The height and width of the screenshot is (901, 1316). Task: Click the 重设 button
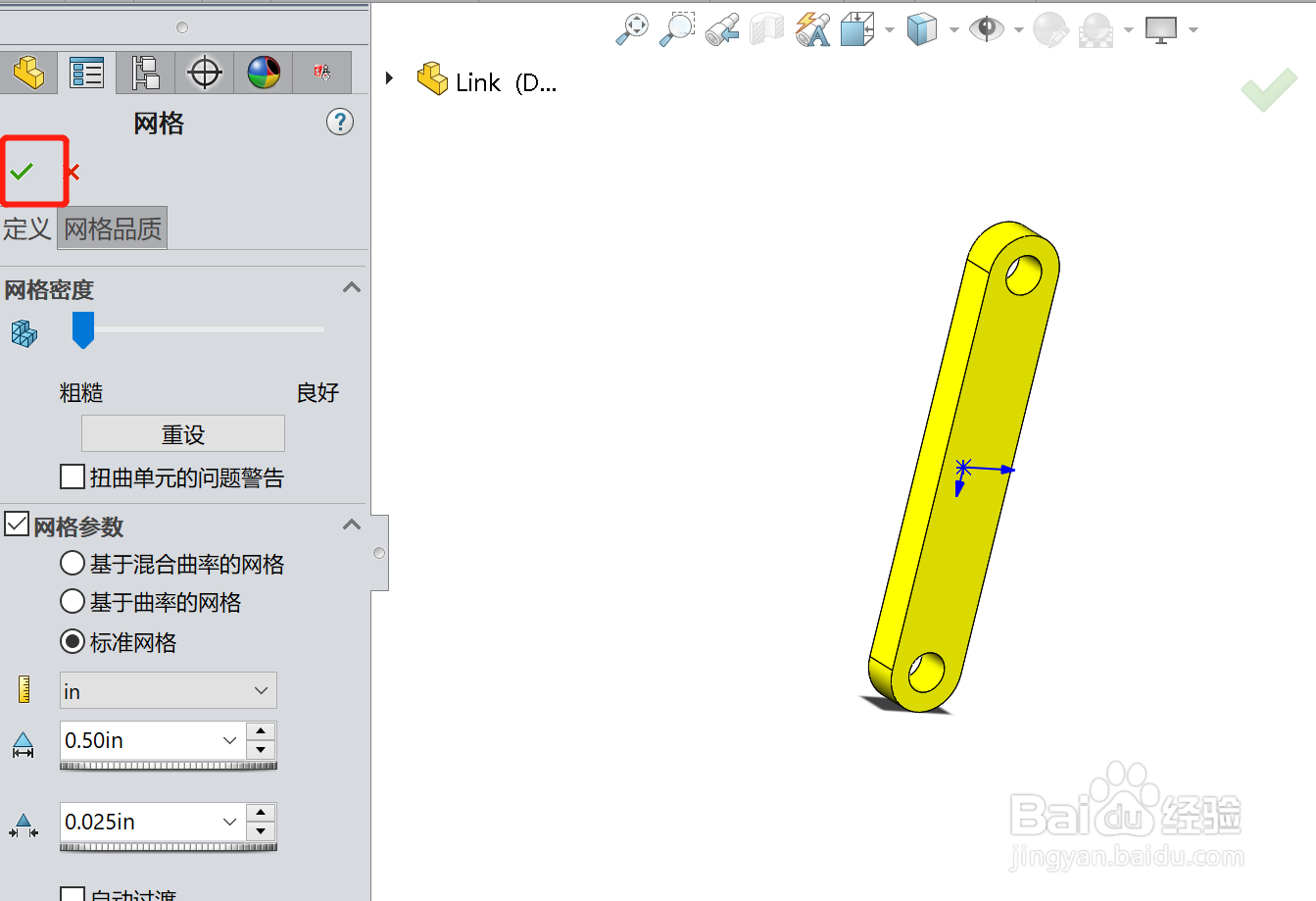[x=182, y=432]
